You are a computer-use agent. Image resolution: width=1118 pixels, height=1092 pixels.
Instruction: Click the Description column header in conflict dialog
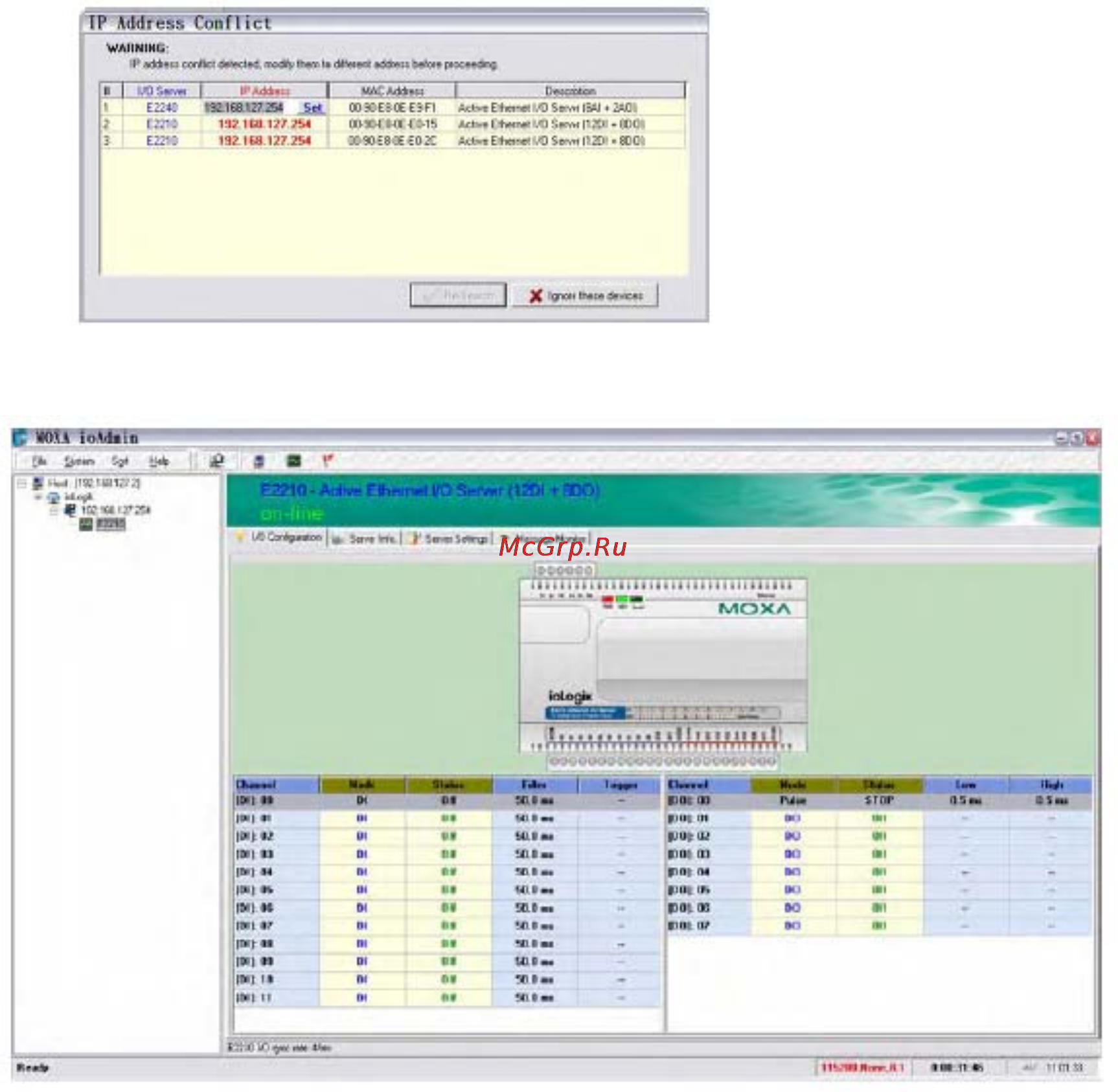point(570,91)
